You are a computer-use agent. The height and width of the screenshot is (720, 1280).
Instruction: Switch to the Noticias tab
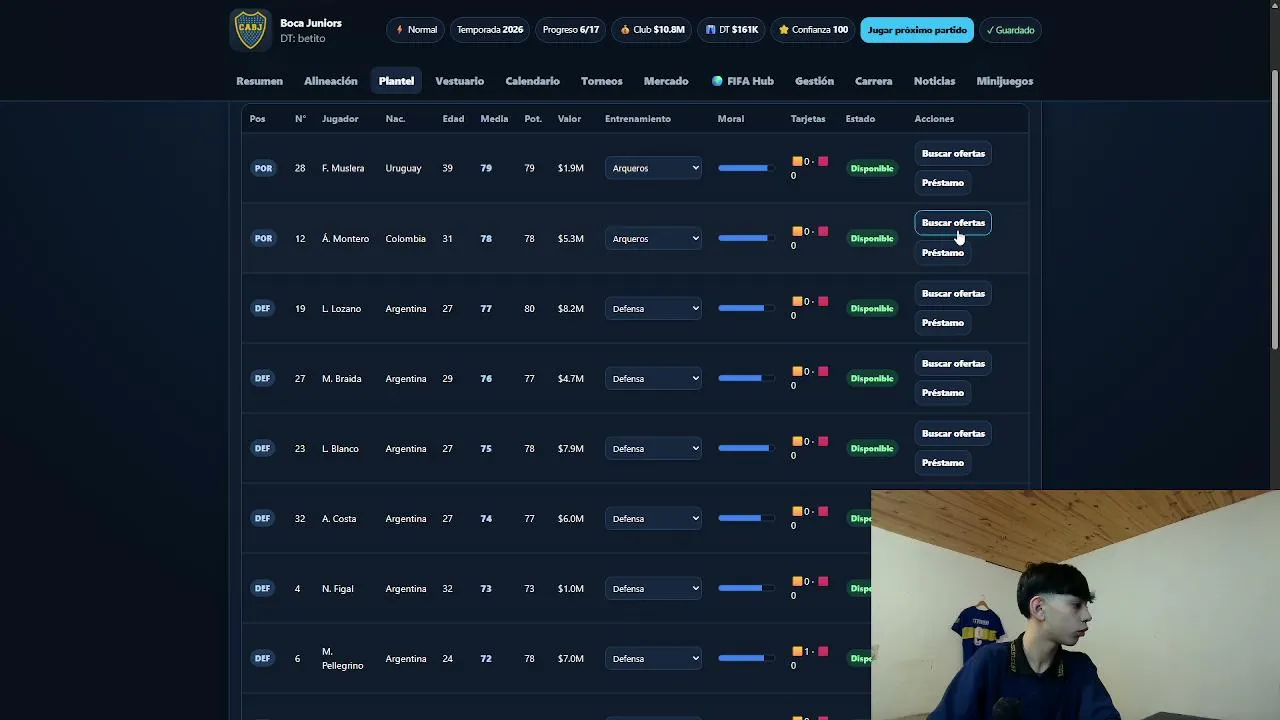click(934, 81)
